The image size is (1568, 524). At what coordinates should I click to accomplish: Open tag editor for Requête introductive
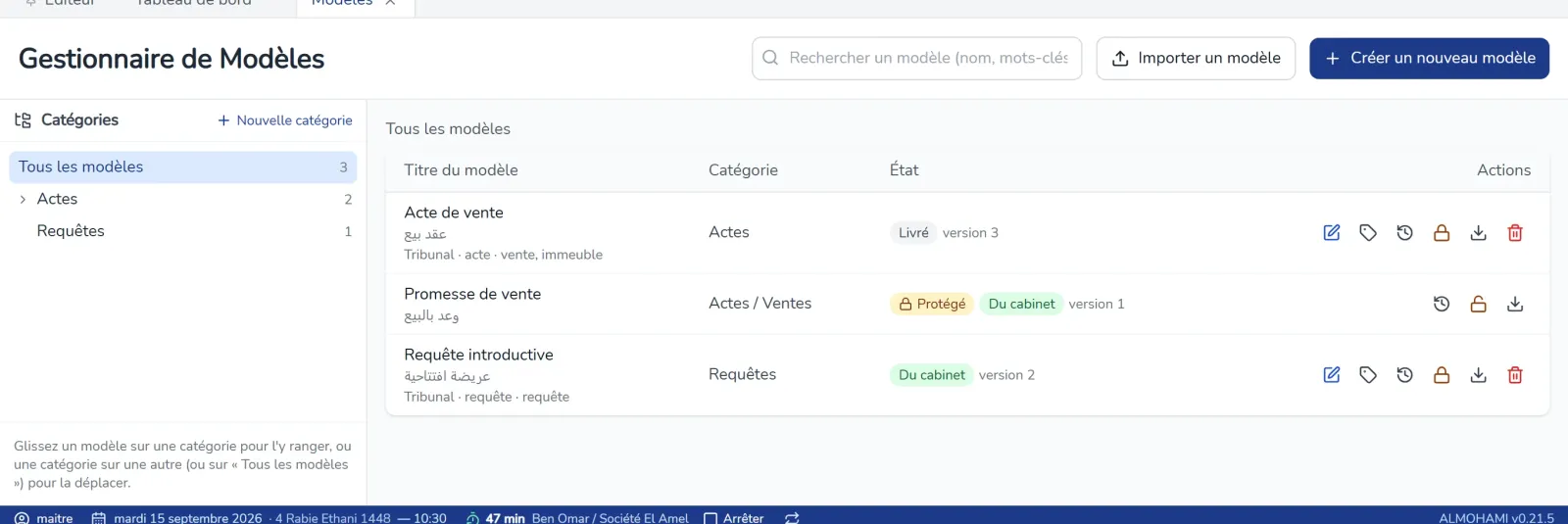(1368, 375)
